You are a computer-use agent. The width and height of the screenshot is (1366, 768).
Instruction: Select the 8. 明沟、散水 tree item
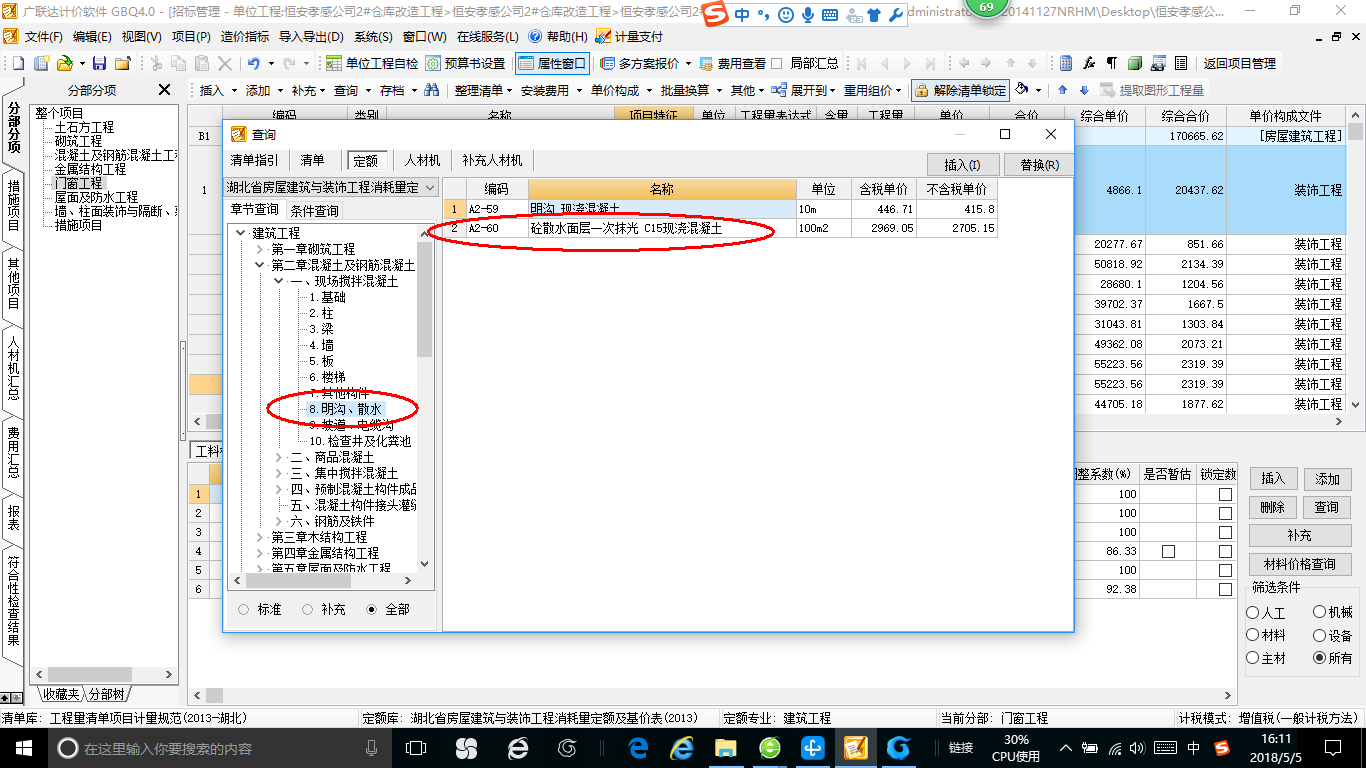(x=344, y=409)
